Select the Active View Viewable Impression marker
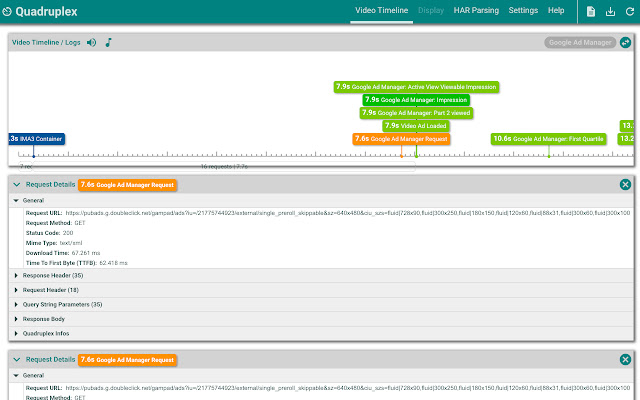This screenshot has width=640, height=400. [x=416, y=87]
